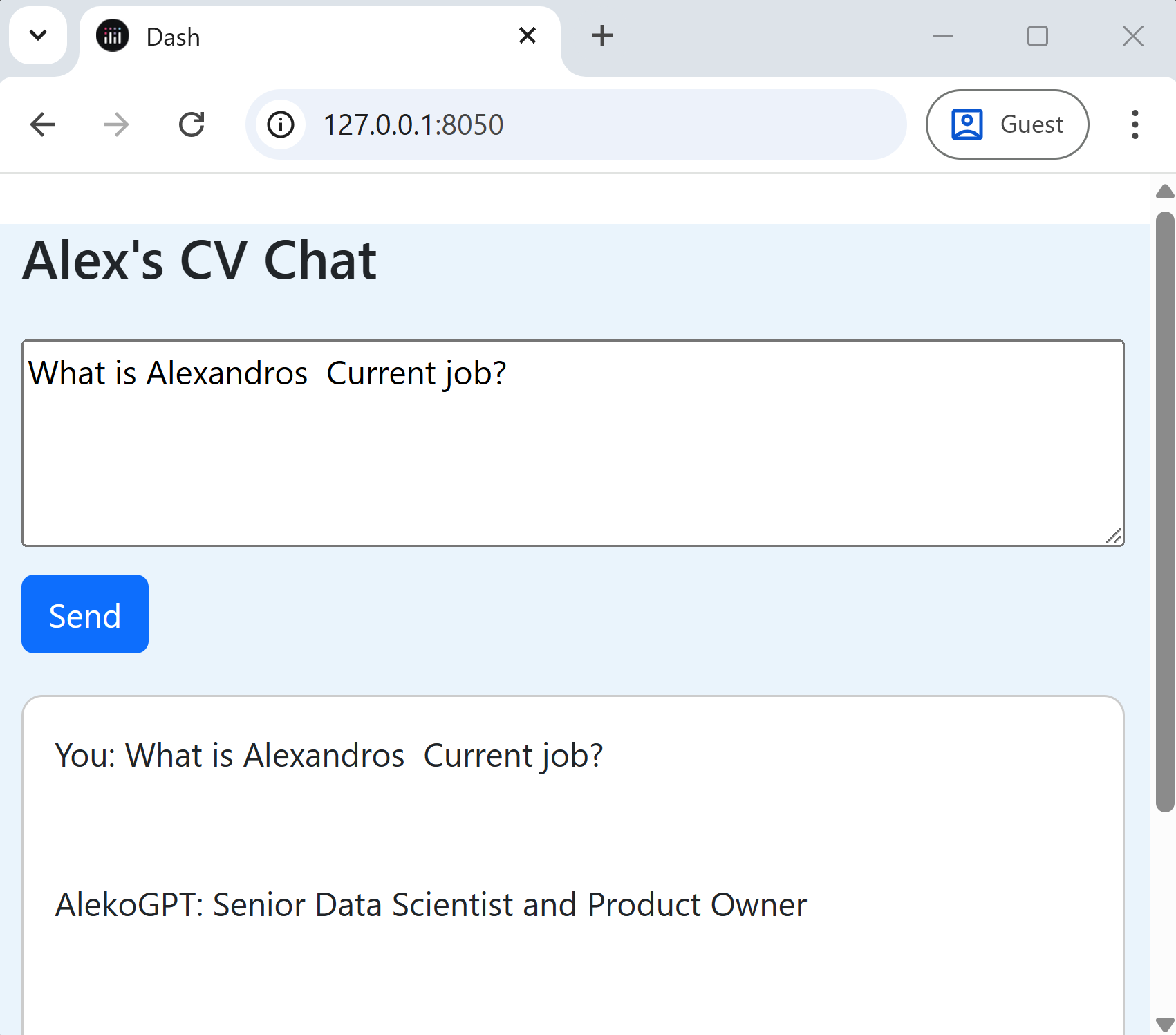The image size is (1176, 1035).
Task: Open the Guest profile button
Action: (x=1007, y=124)
